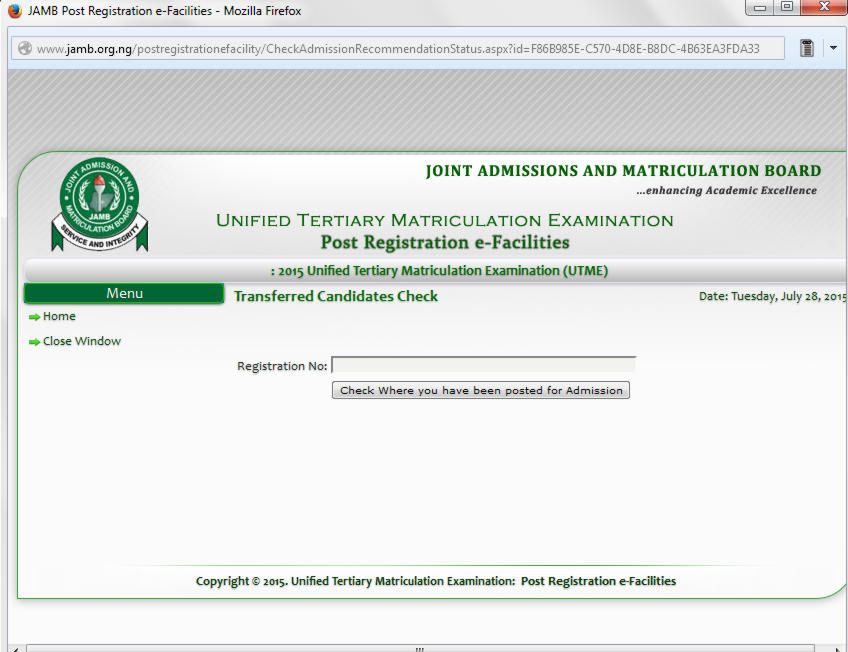This screenshot has height=652, width=848.
Task: Maximize the browser window
Action: [787, 8]
